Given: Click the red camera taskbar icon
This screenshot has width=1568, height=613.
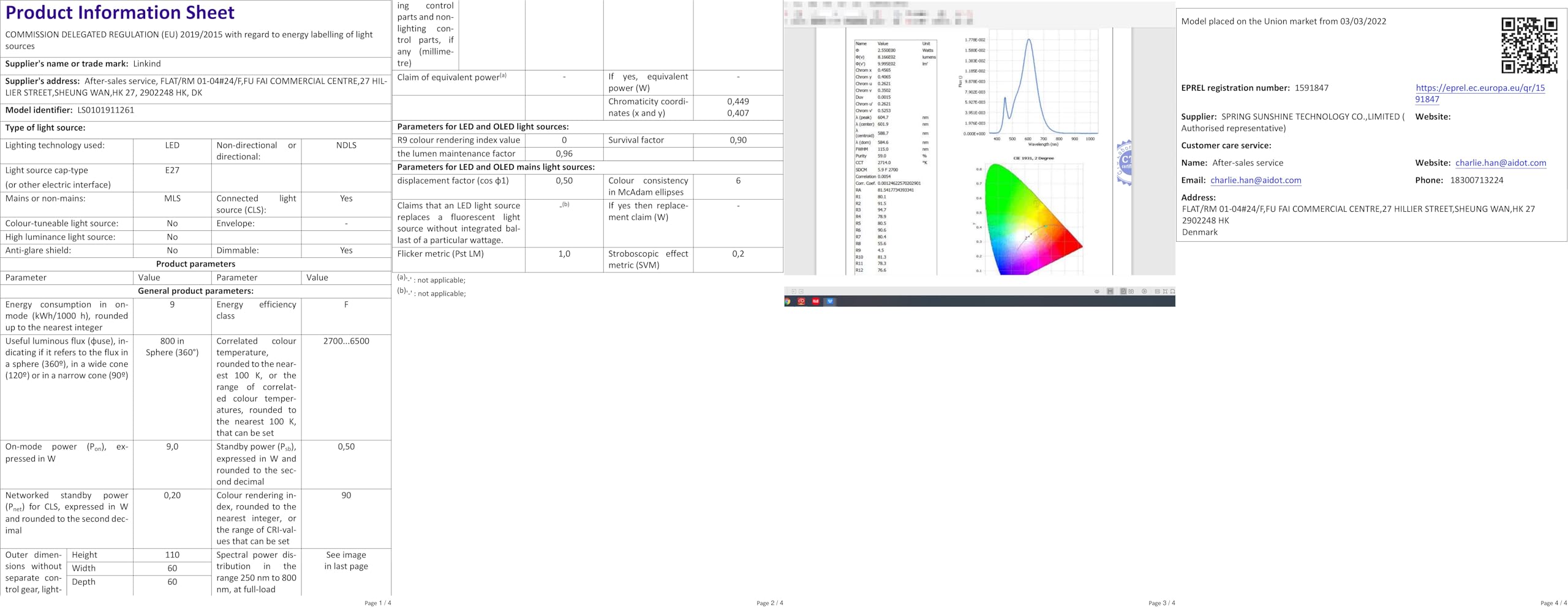Looking at the screenshot, I should 801,301.
